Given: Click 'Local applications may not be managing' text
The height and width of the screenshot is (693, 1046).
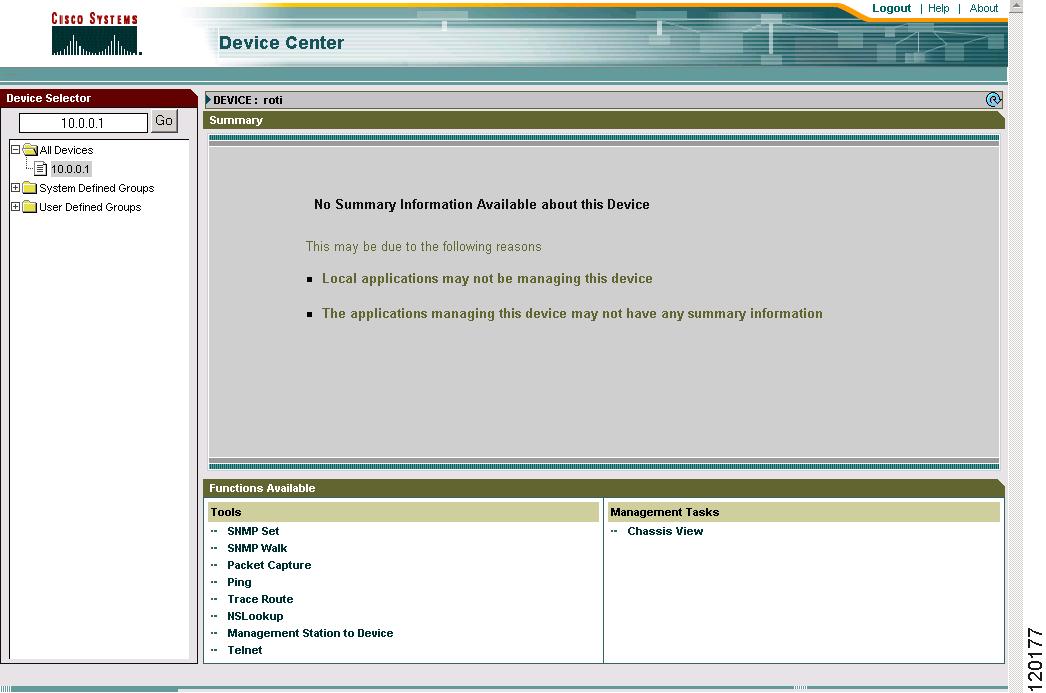Looking at the screenshot, I should (x=487, y=278).
